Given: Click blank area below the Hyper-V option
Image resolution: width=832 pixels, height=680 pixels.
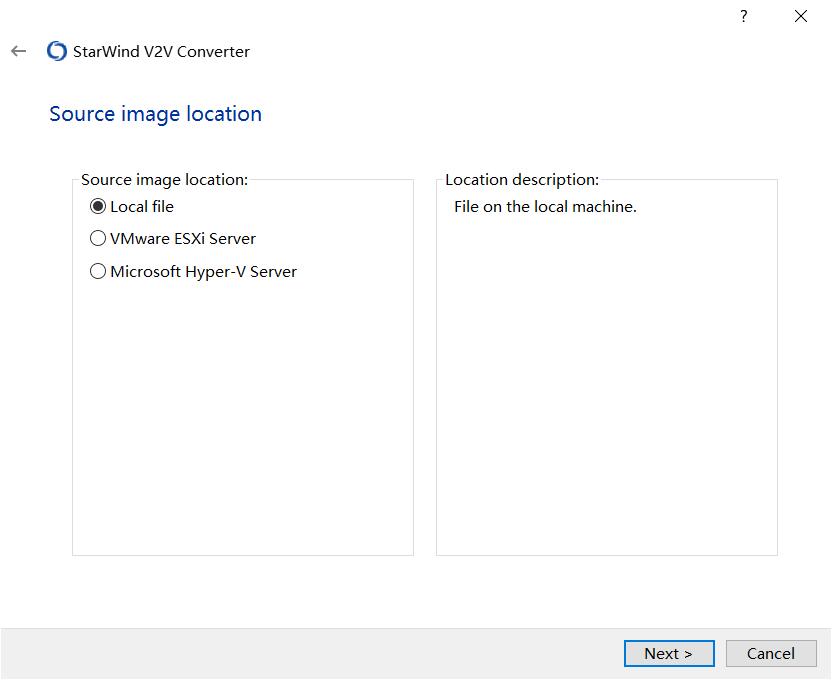Looking at the screenshot, I should [x=242, y=420].
